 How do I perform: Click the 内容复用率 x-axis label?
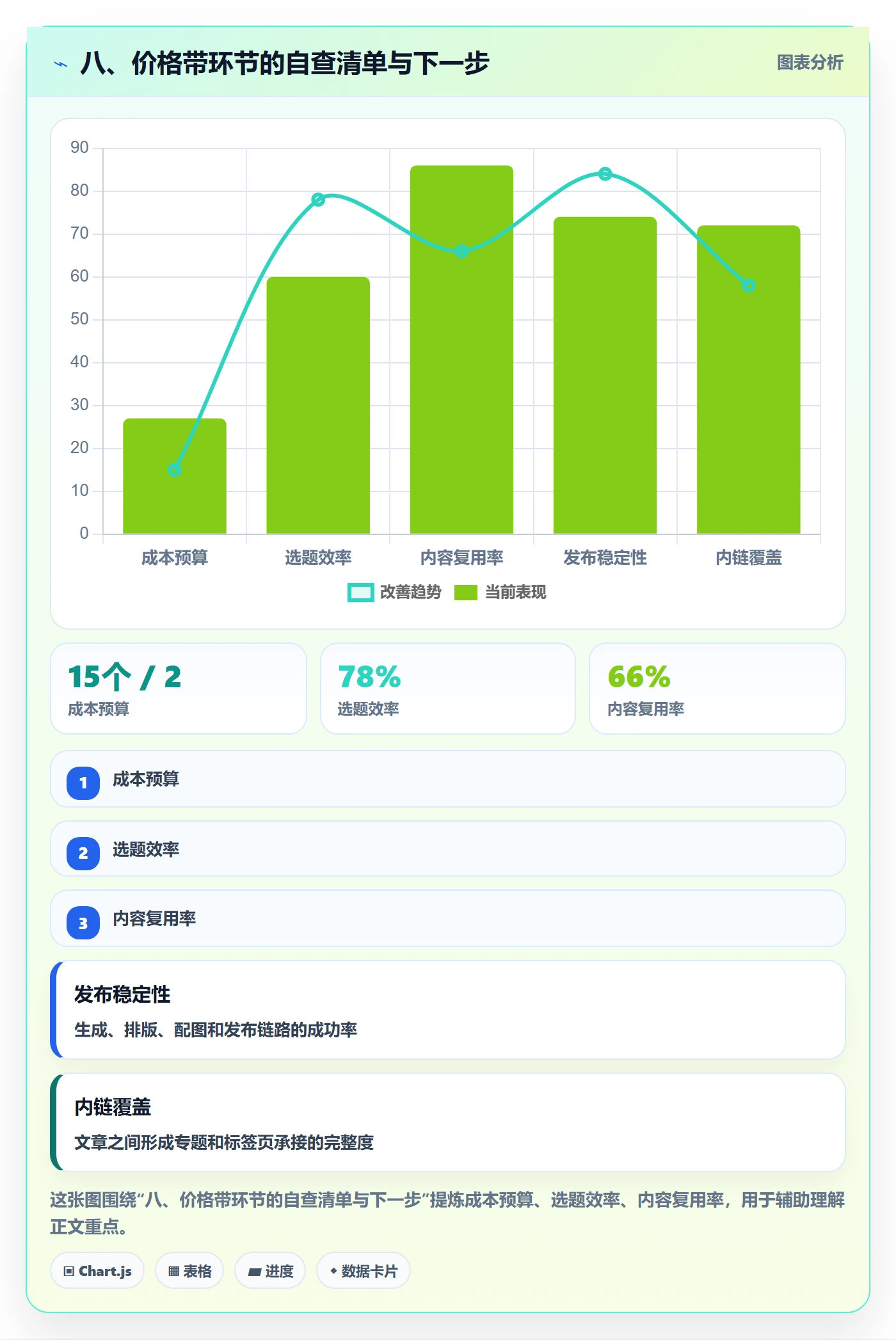point(461,558)
